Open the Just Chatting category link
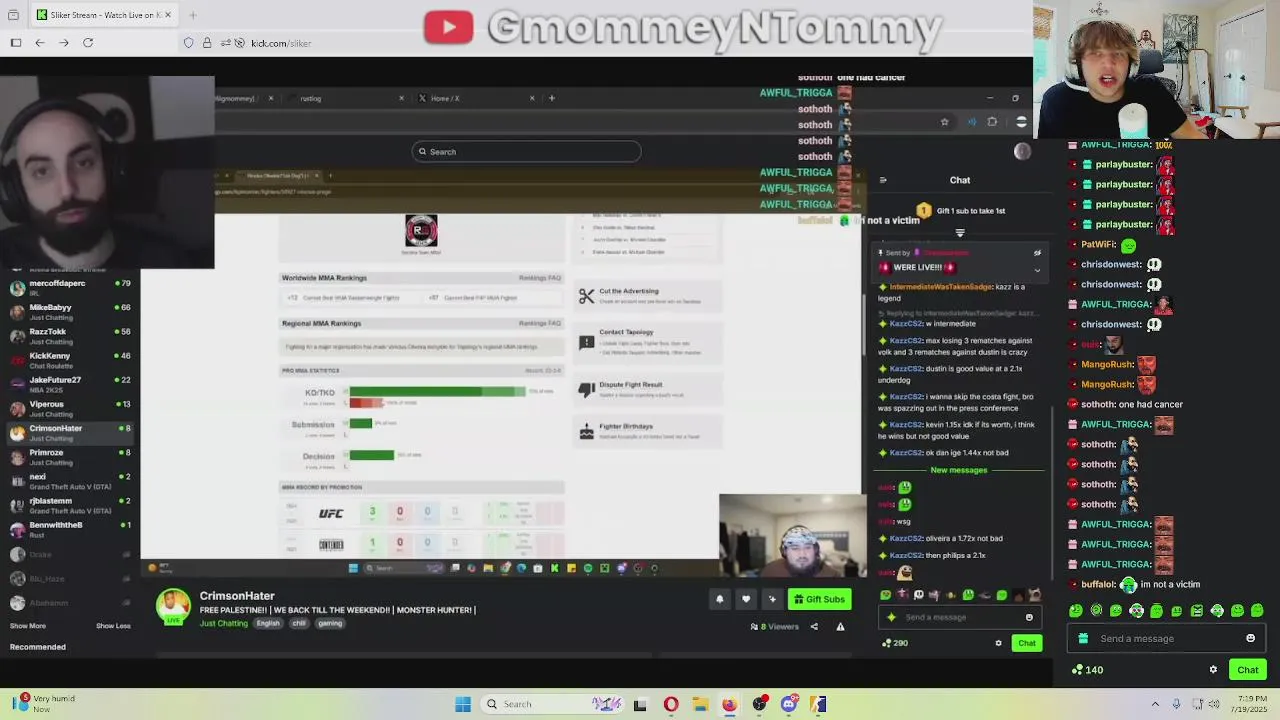Image resolution: width=1280 pixels, height=720 pixels. (x=224, y=623)
